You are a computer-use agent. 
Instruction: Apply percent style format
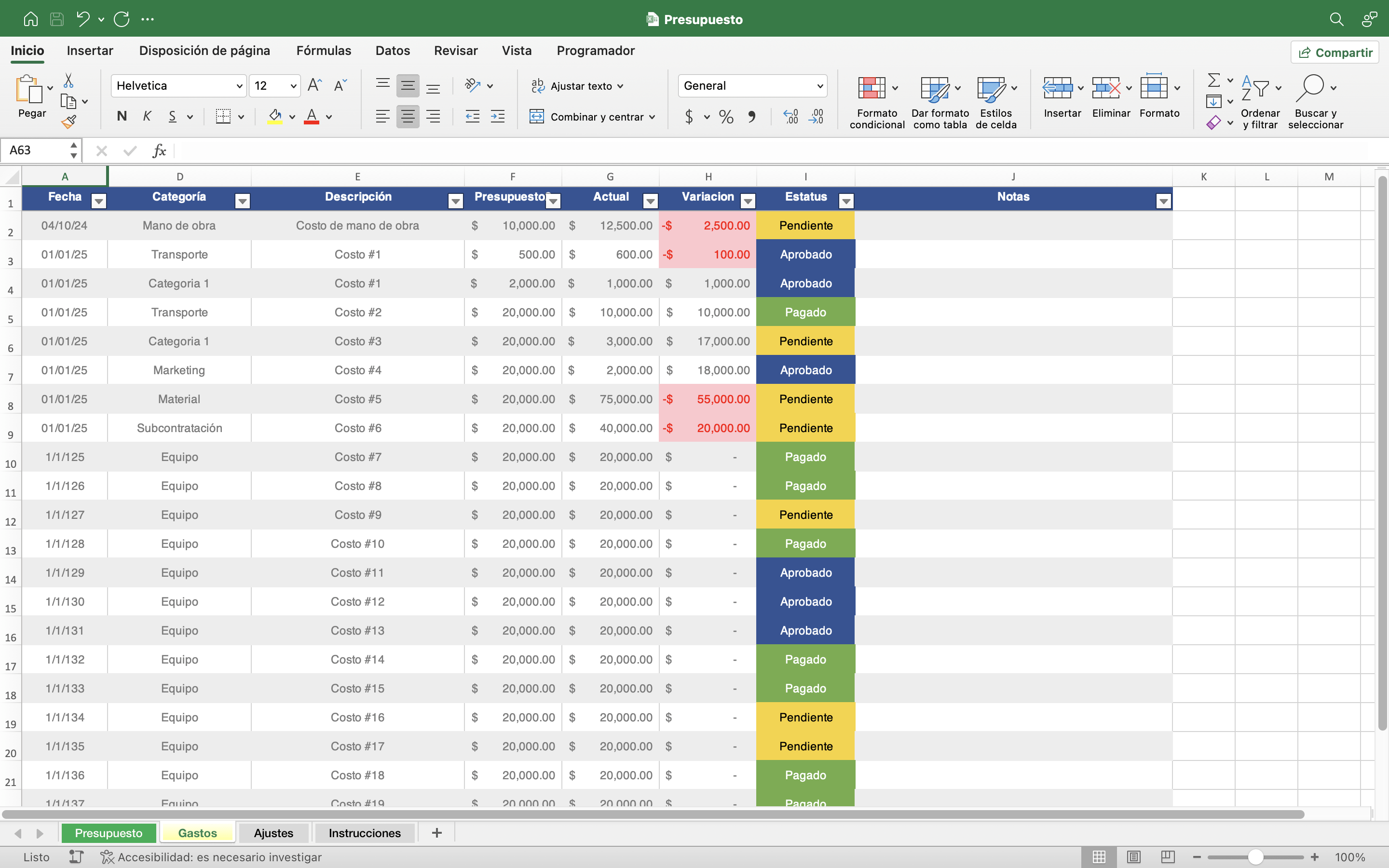pyautogui.click(x=726, y=117)
